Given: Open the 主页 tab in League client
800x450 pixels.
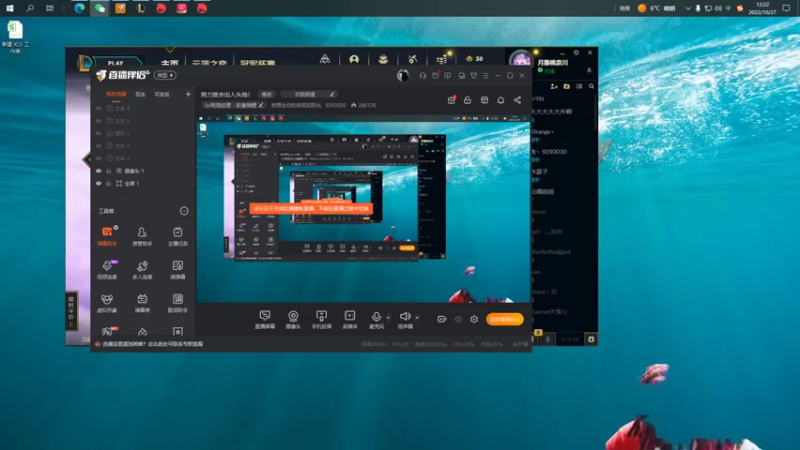Looking at the screenshot, I should [169, 63].
